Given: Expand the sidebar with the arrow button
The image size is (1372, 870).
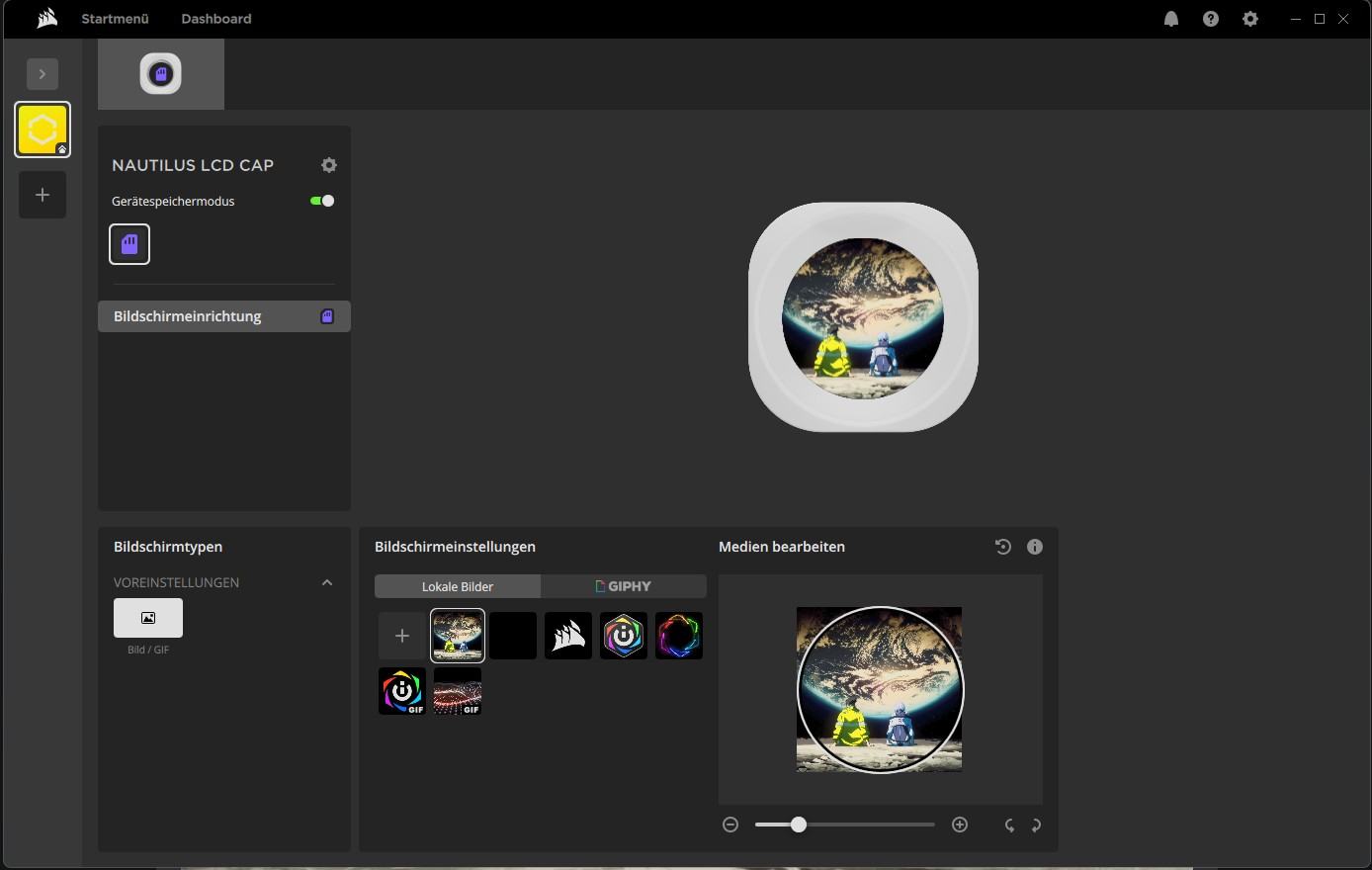Looking at the screenshot, I should tap(43, 74).
